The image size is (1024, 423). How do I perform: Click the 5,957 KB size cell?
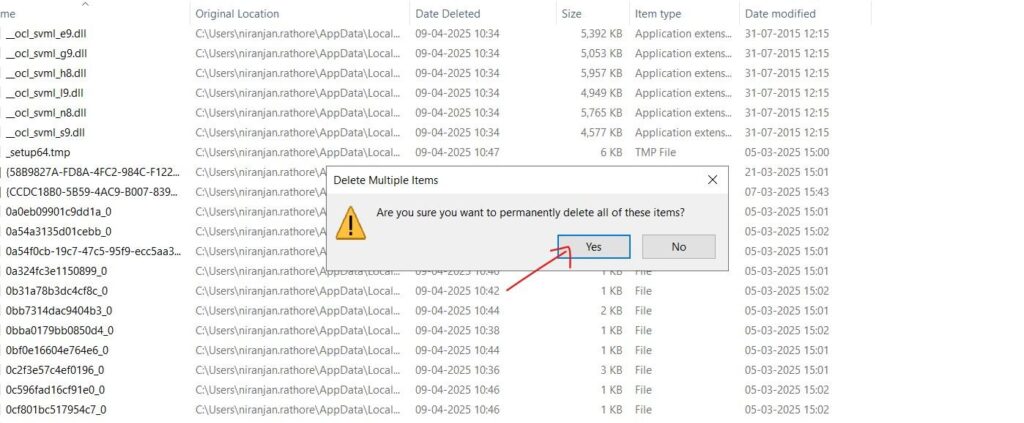click(601, 73)
